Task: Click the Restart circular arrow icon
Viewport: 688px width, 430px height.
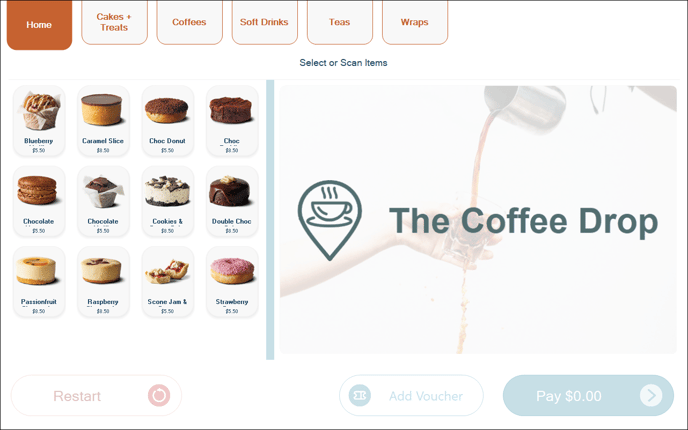Action: point(159,395)
